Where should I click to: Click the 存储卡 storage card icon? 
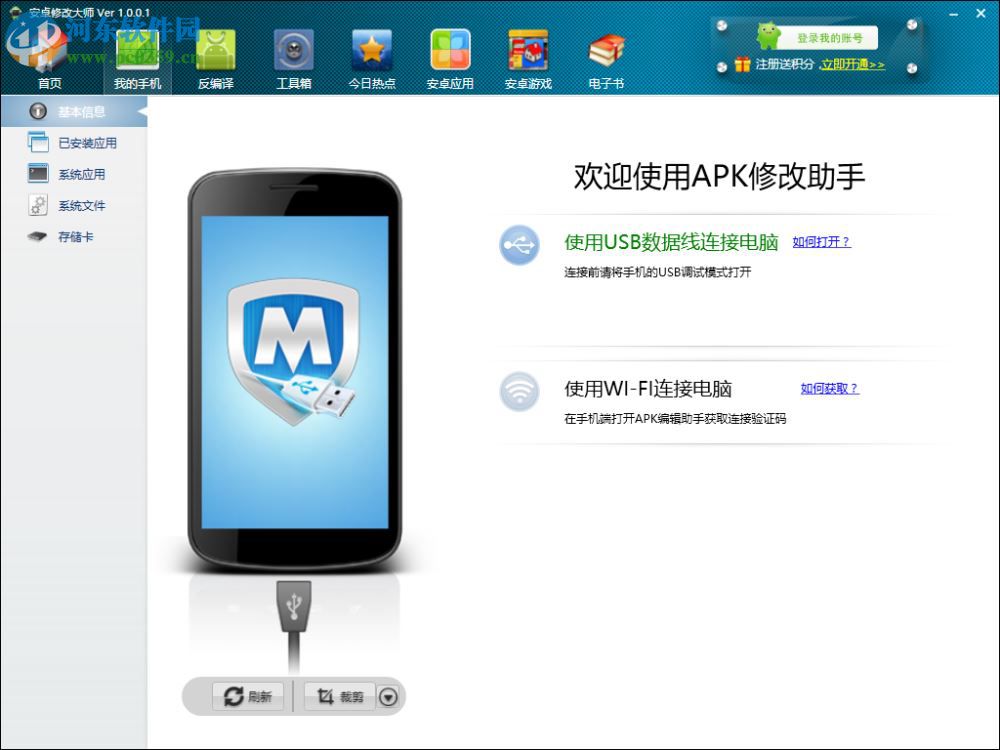pyautogui.click(x=38, y=237)
